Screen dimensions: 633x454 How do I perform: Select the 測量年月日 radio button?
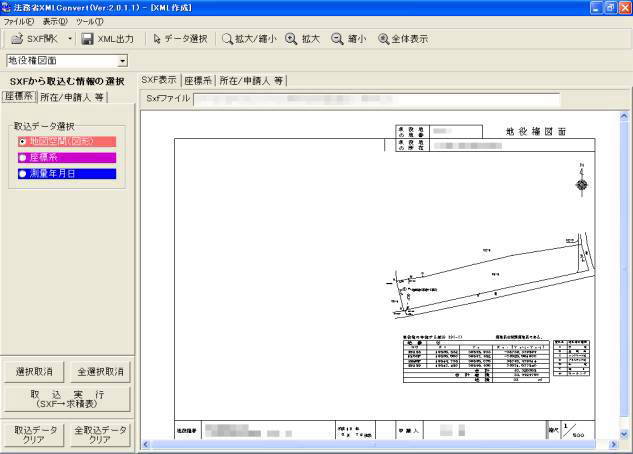pos(23,174)
